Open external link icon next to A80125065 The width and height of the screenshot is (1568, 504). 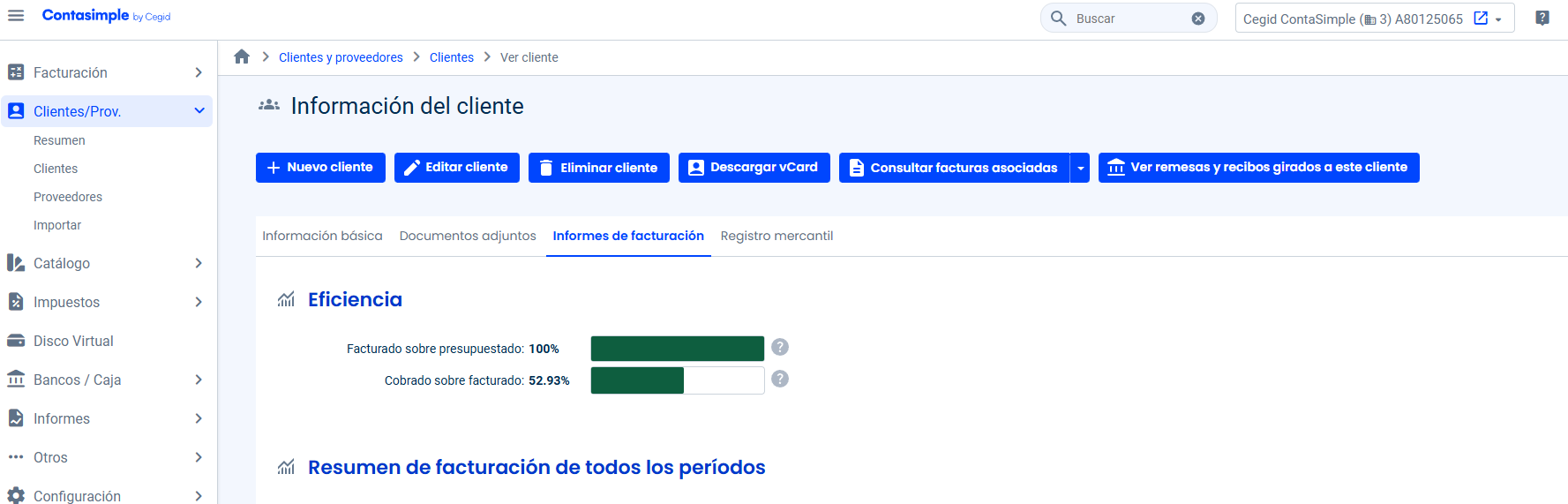(x=1481, y=19)
